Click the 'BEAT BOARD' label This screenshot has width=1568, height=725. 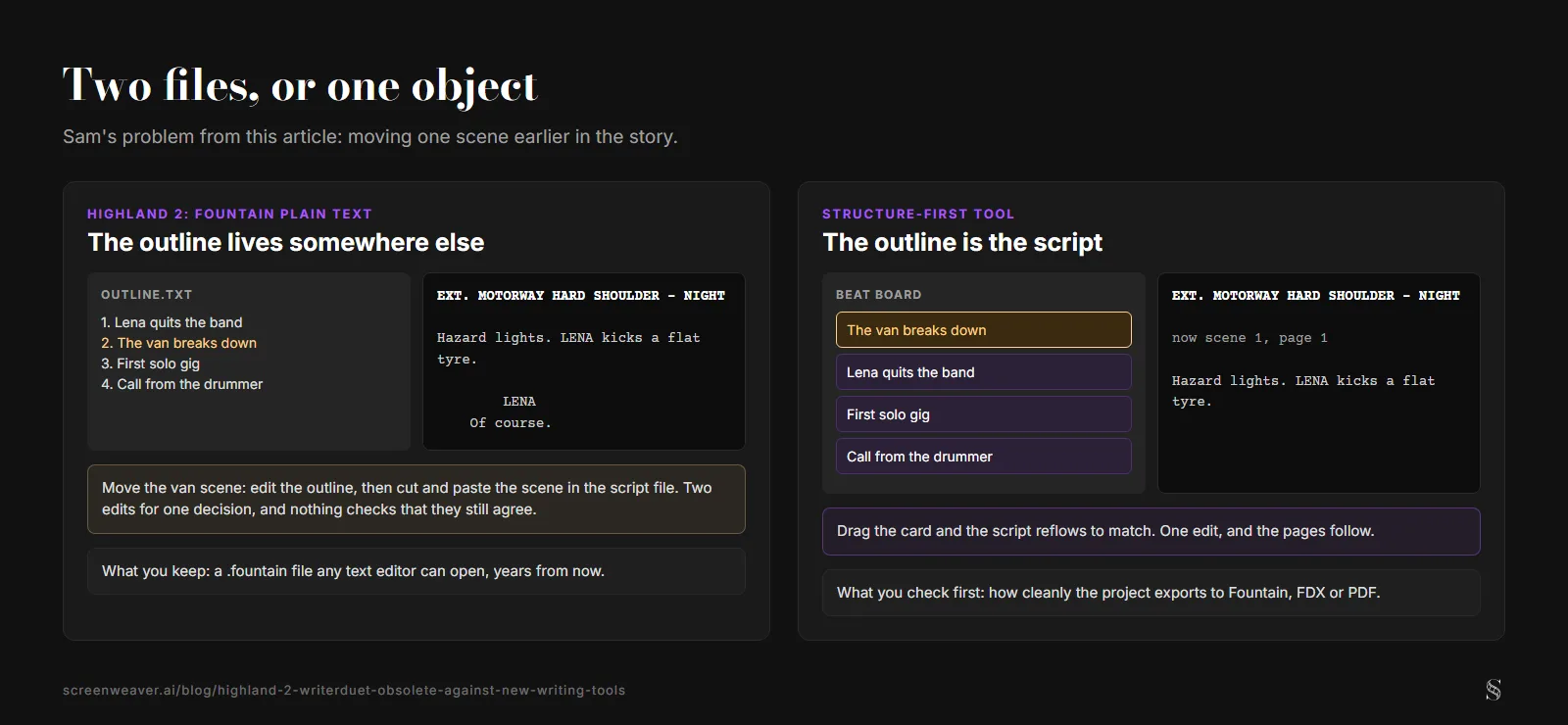[878, 295]
